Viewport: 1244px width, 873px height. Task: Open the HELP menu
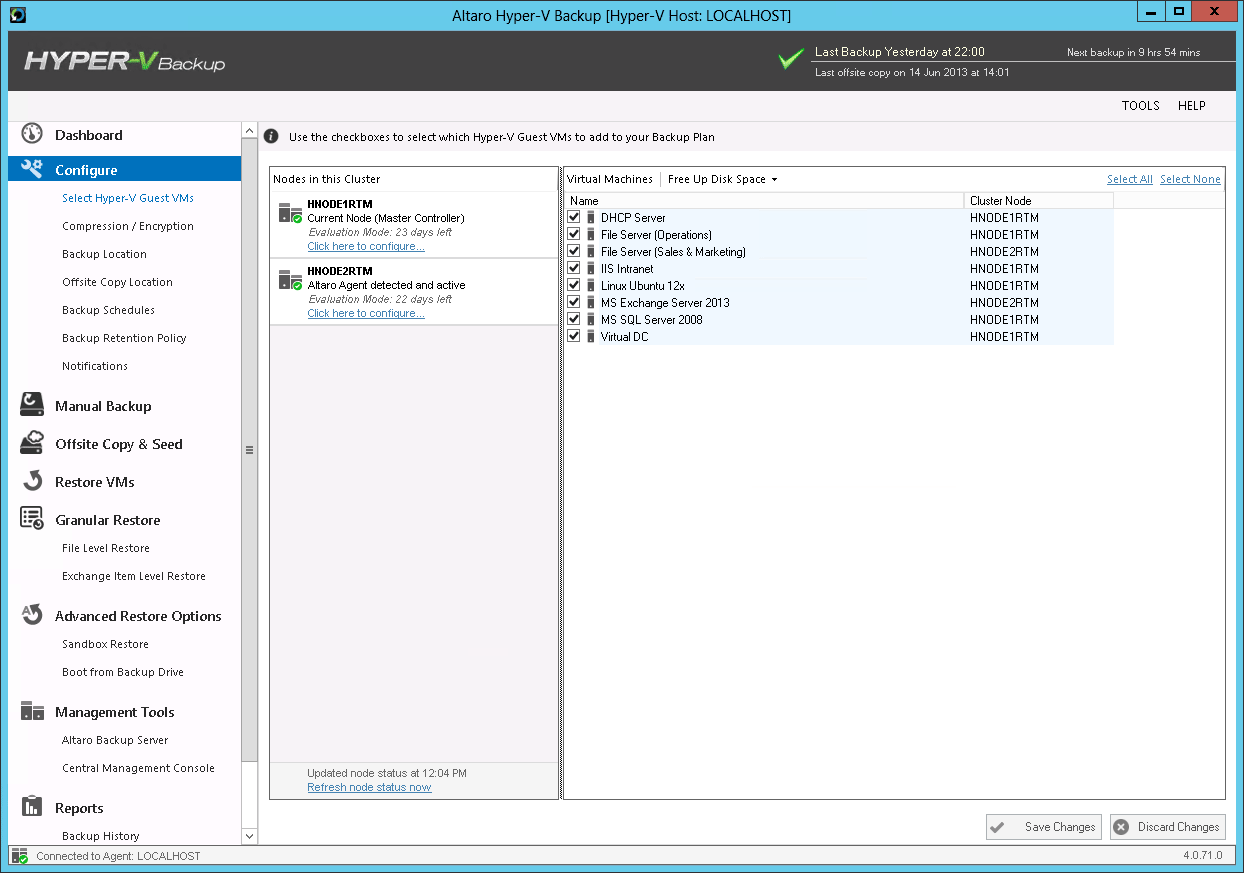coord(1191,105)
